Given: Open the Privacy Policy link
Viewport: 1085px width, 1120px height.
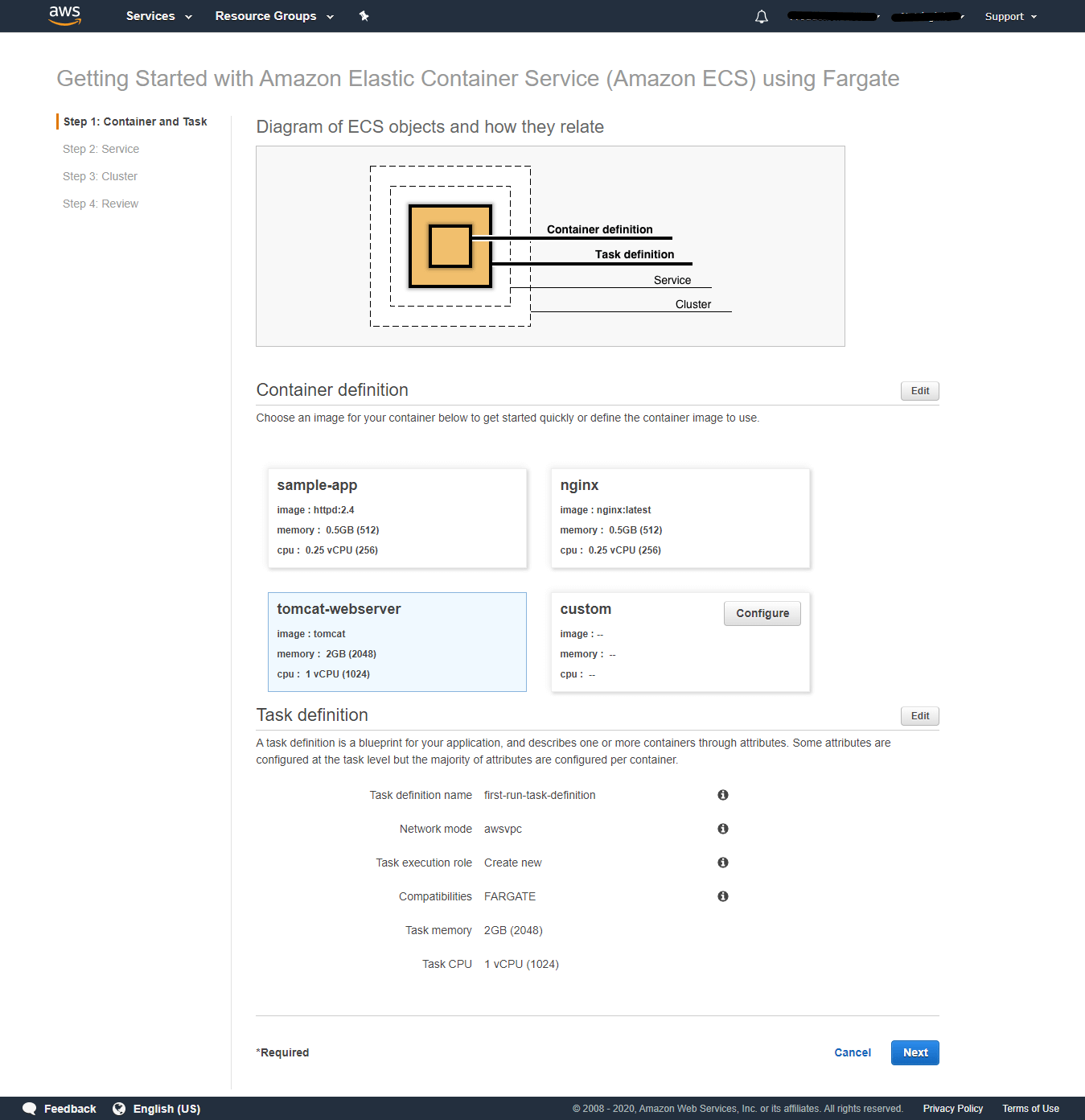Looking at the screenshot, I should click(953, 1109).
